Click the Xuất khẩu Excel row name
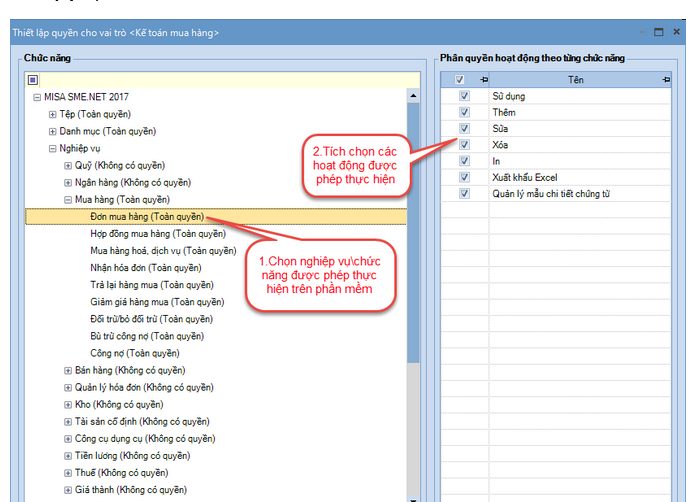693x502 pixels. (525, 178)
